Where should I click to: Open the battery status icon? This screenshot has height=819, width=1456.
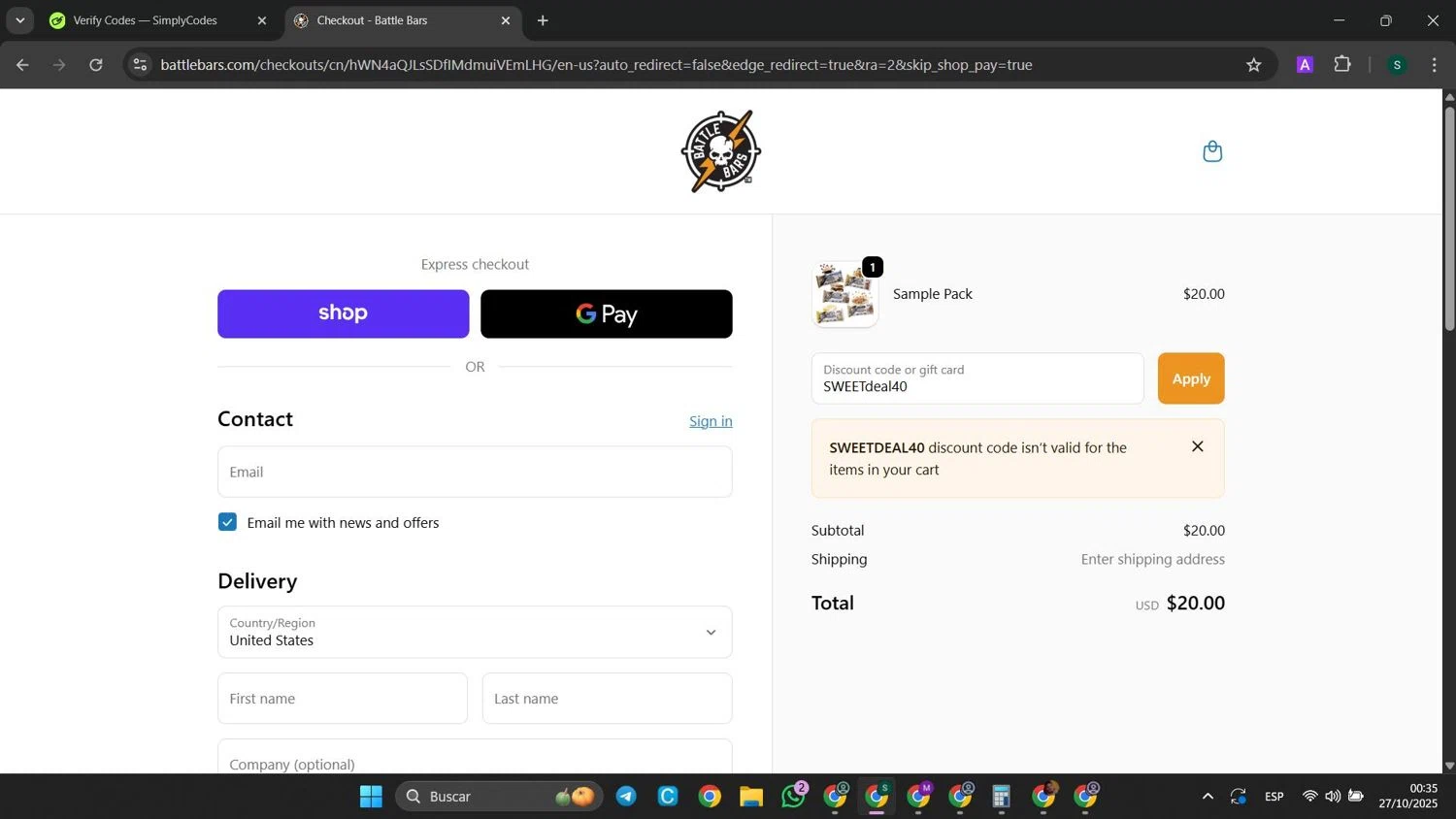tap(1356, 797)
